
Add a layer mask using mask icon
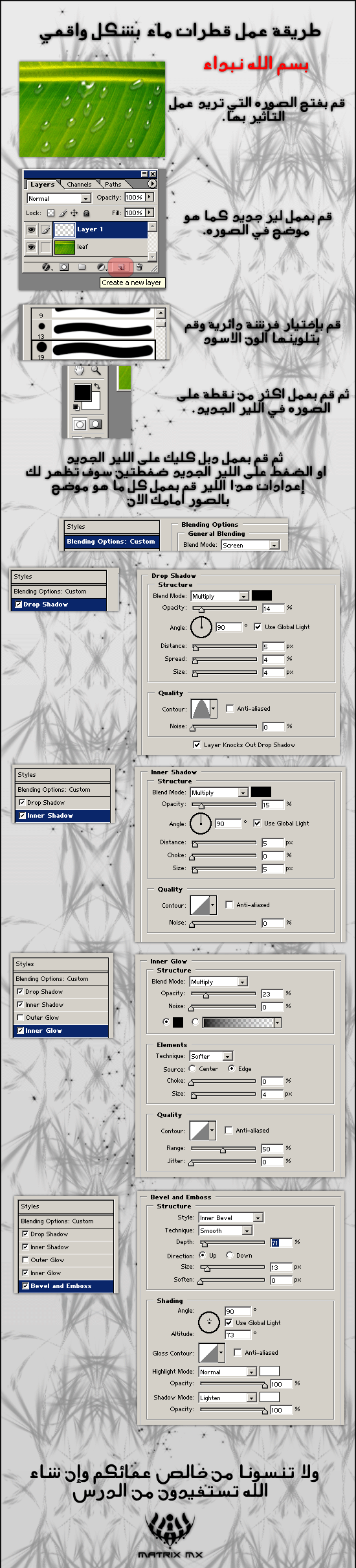click(64, 267)
